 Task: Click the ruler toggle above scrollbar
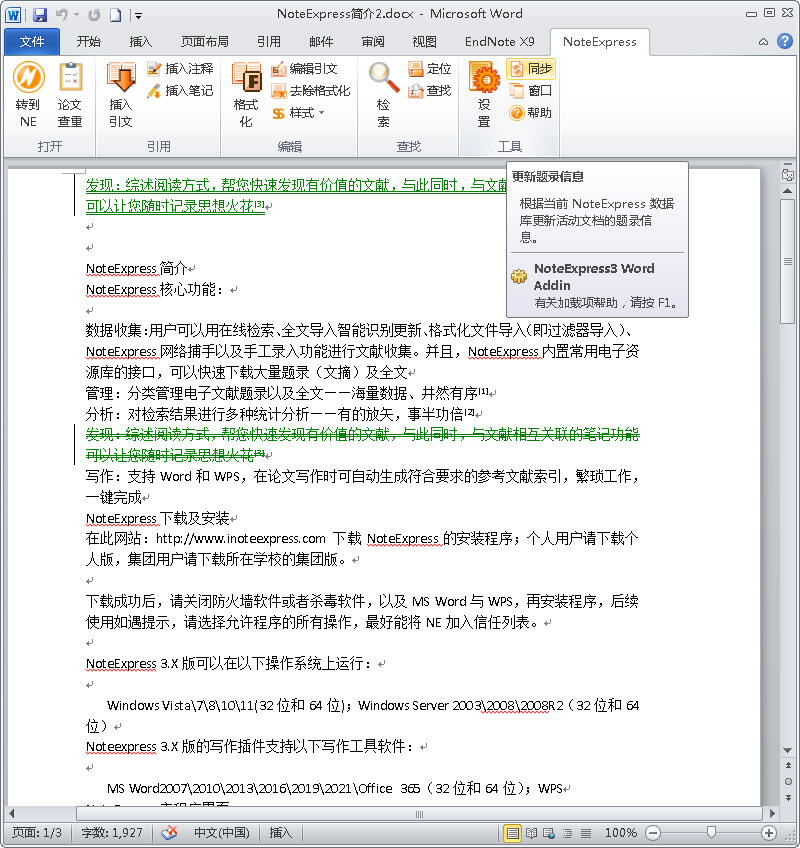pyautogui.click(x=788, y=174)
